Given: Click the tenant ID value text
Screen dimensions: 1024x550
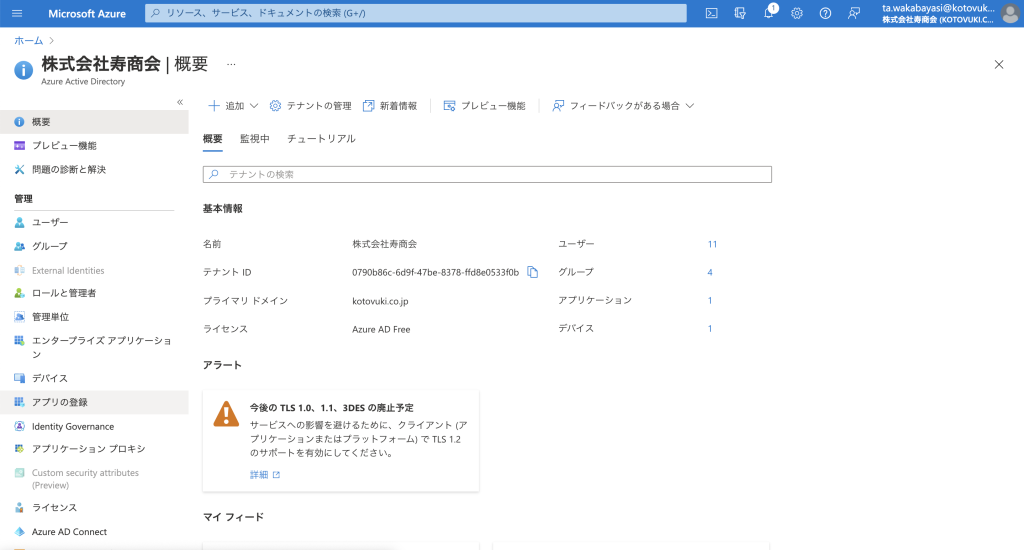Looking at the screenshot, I should pyautogui.click(x=436, y=272).
